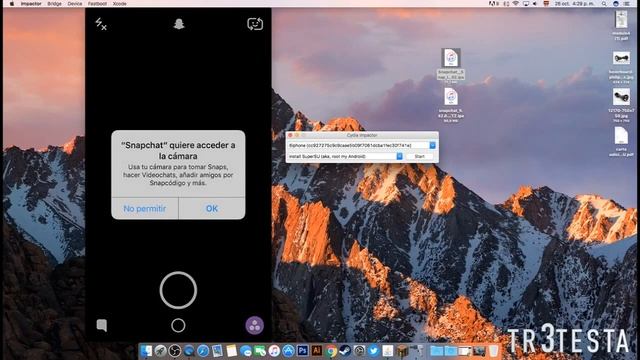
Task: Tap the small Memories circle below shutter
Action: (178, 325)
